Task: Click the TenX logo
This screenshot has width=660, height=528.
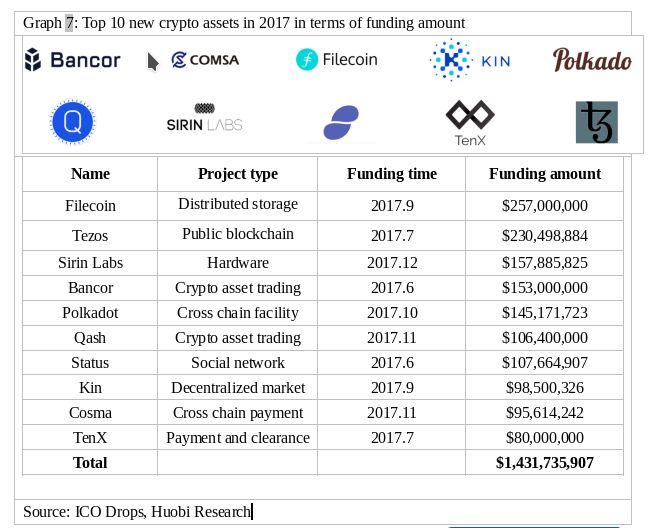Action: [470, 123]
